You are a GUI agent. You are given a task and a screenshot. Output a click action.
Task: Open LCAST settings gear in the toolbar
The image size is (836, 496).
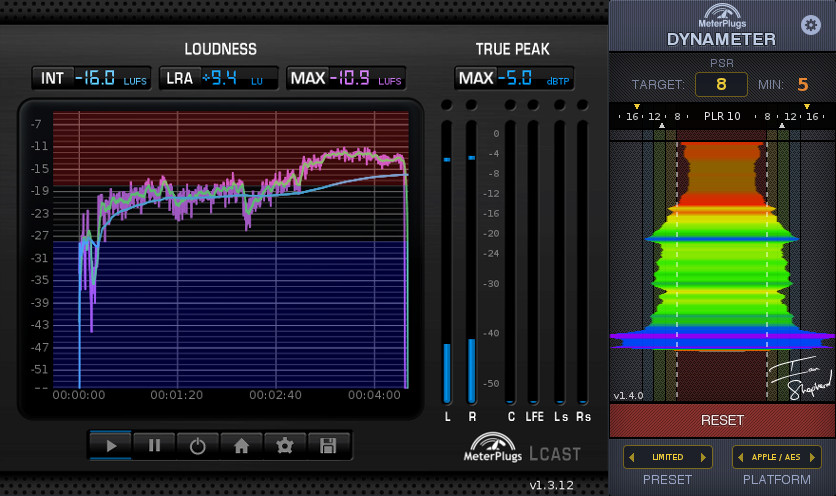[x=285, y=445]
